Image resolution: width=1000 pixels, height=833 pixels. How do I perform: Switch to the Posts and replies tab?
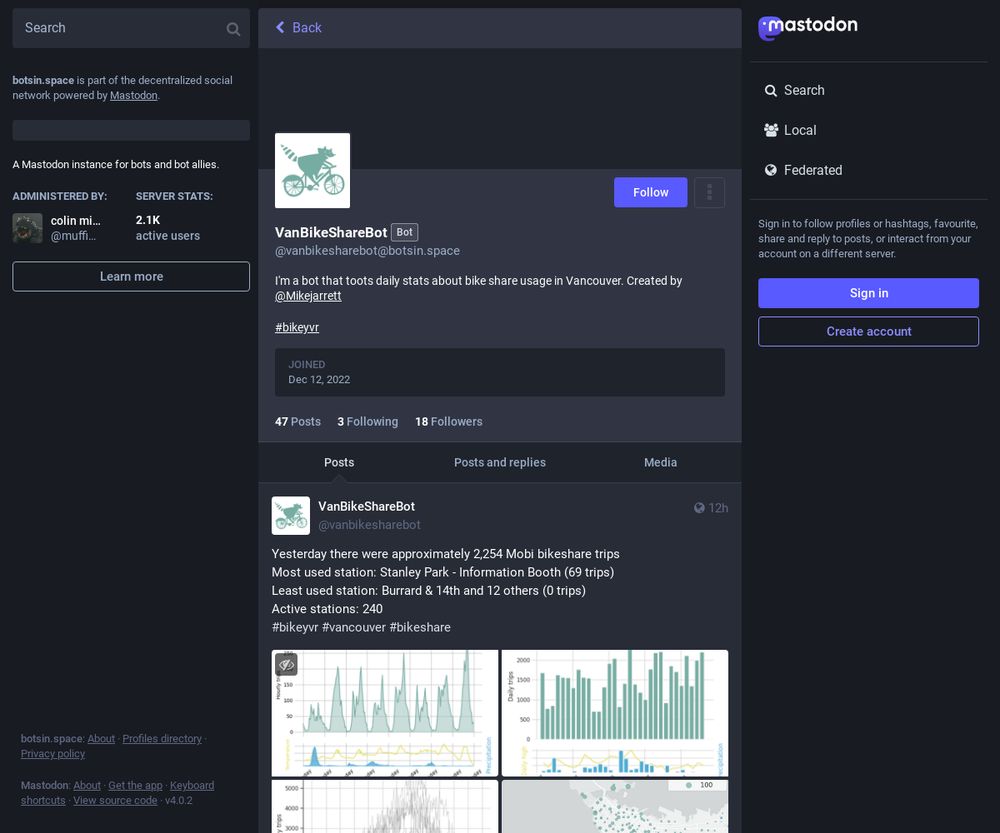[500, 462]
